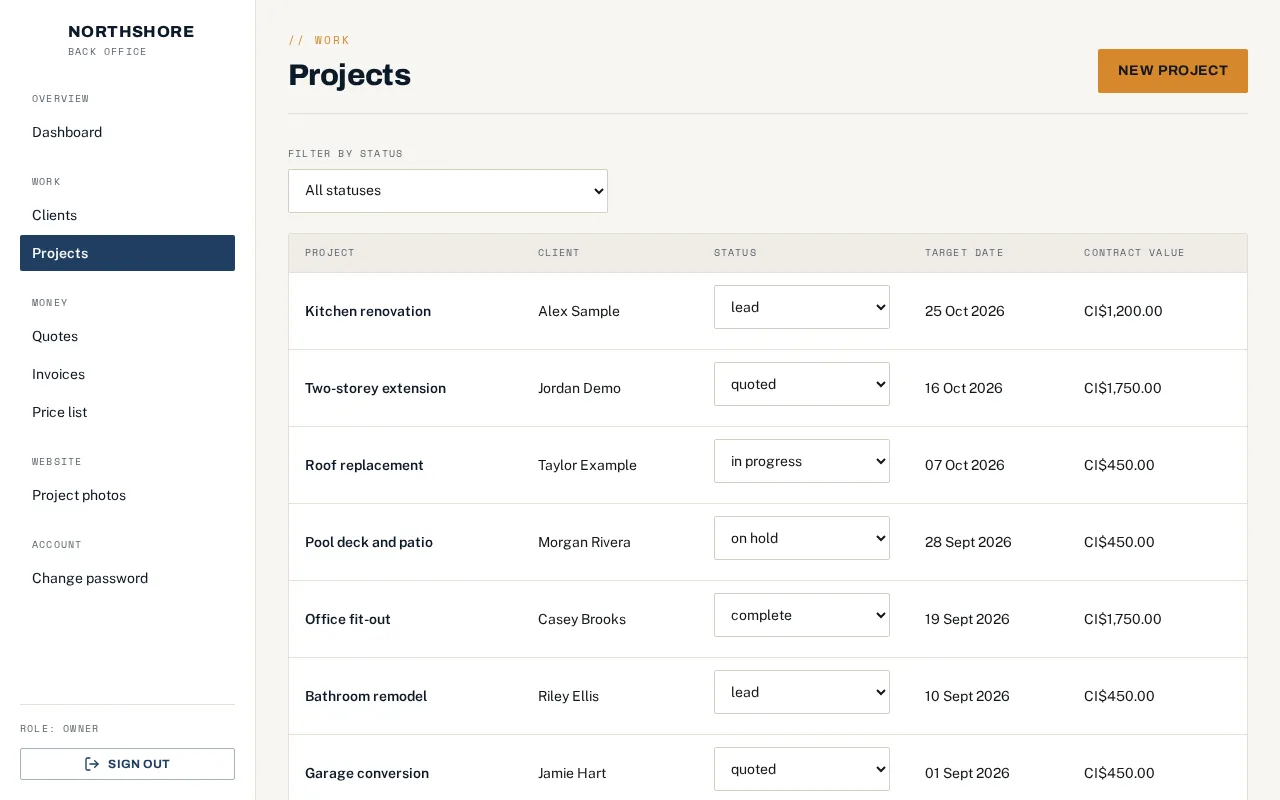Click client Casey Brooks
Screen dimensions: 1280x800
582,619
